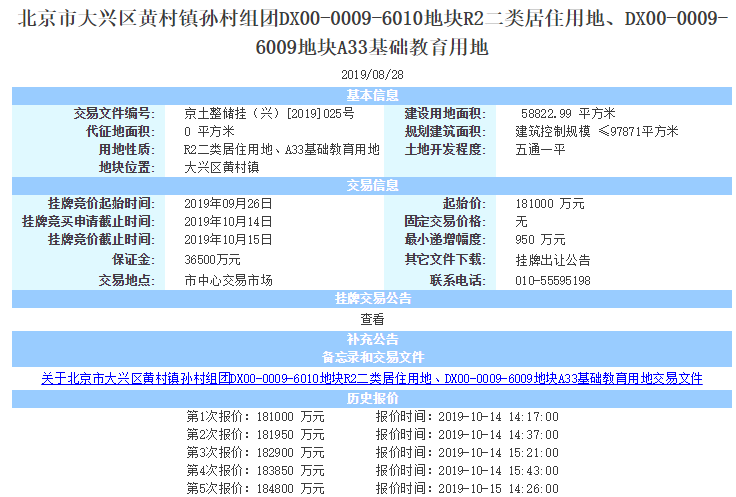Select 用地性质 value R2二类居住用地、A33基础教育用地

(282, 149)
